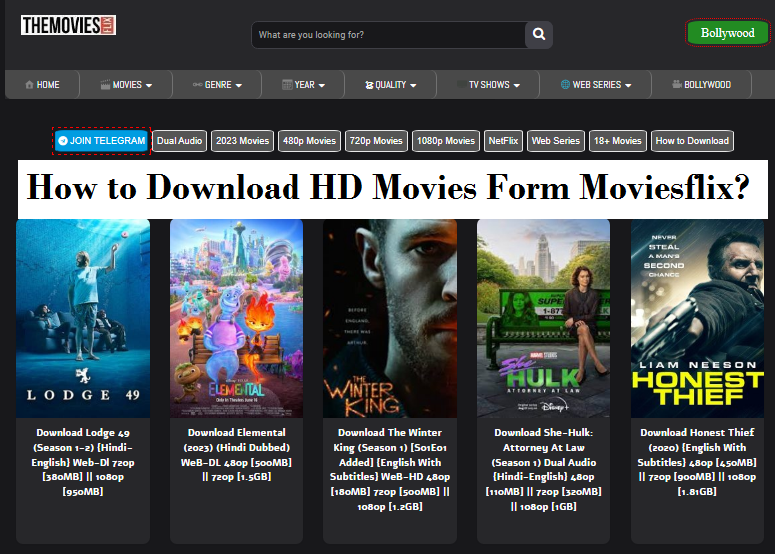
Task: Select the 720p Movies tag
Action: (x=376, y=141)
